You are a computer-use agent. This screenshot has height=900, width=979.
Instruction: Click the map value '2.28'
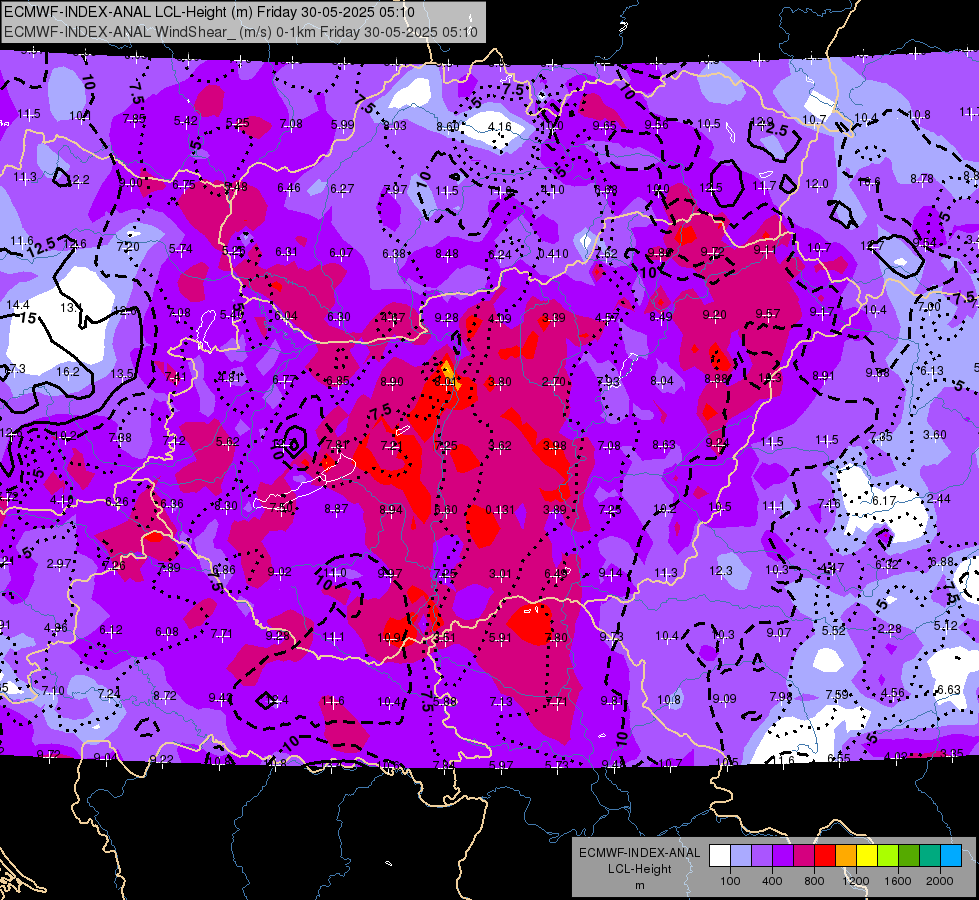[x=889, y=628]
